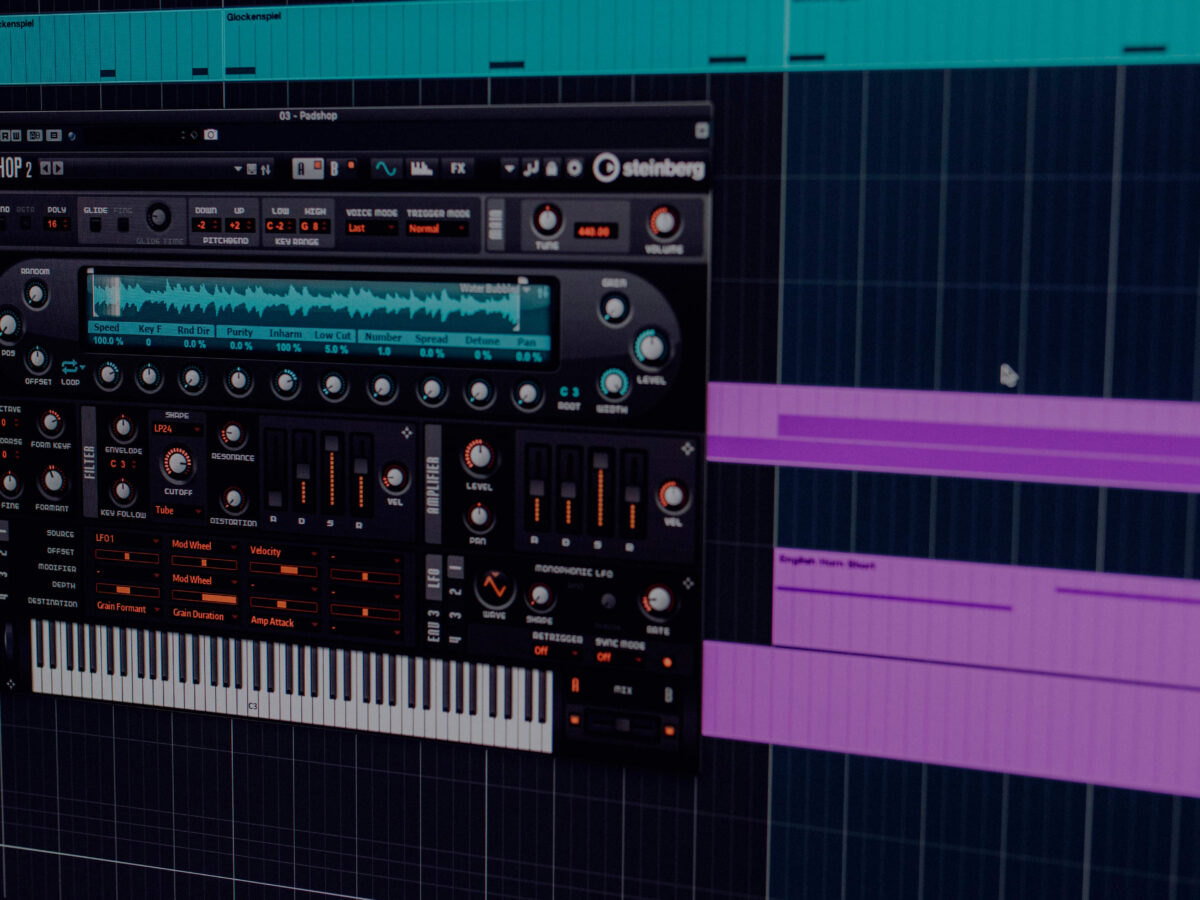Switch to layer B
The image size is (1200, 900).
tap(335, 168)
